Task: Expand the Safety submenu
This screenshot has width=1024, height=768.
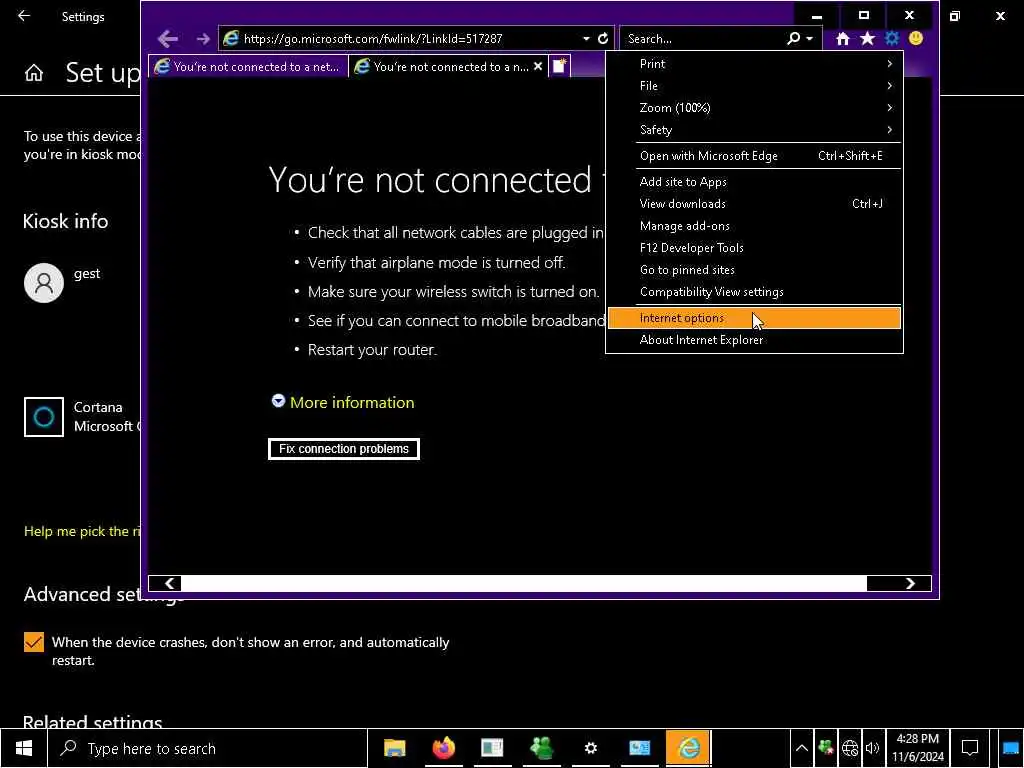Action: 754,130
